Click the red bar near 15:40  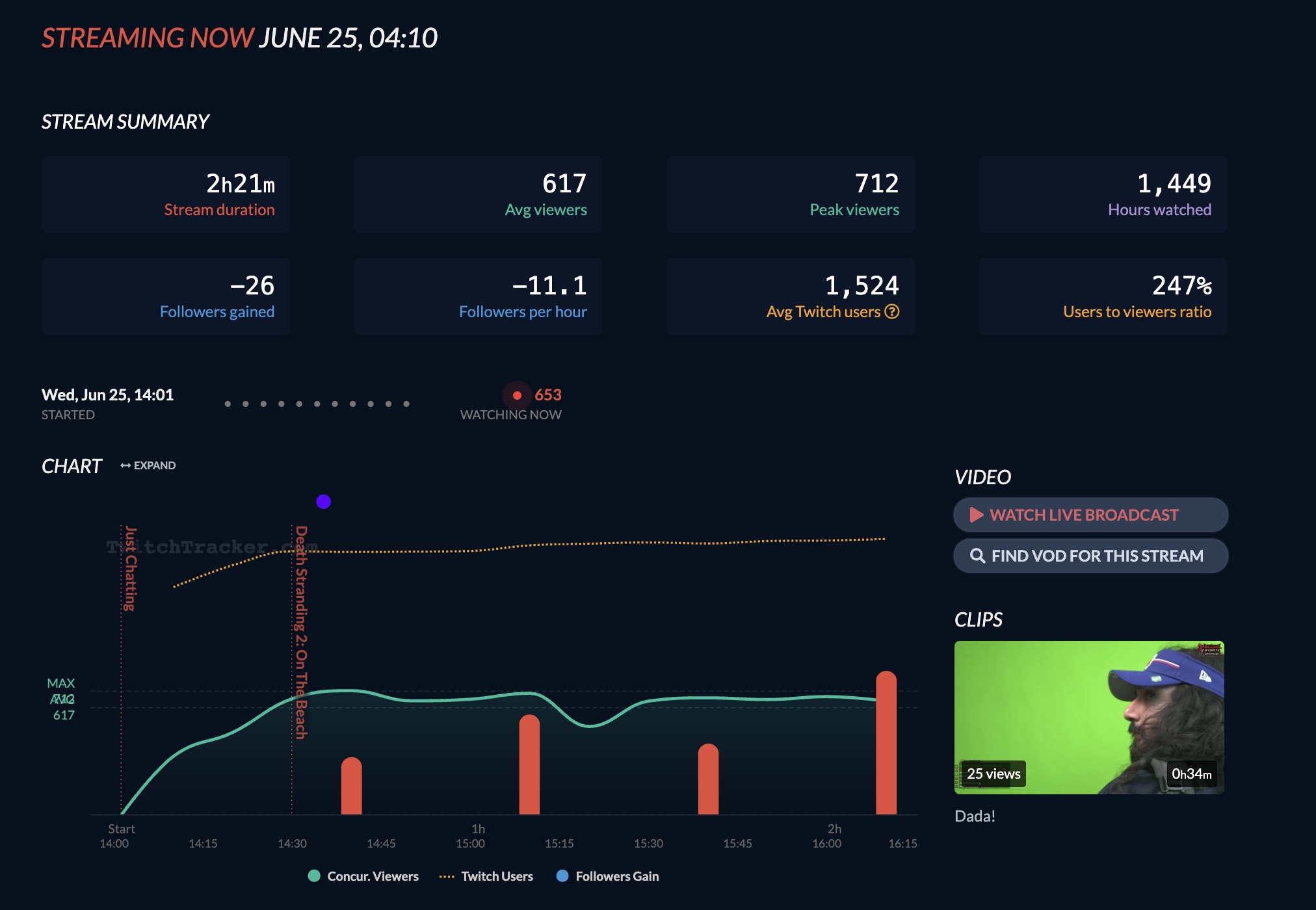click(708, 779)
